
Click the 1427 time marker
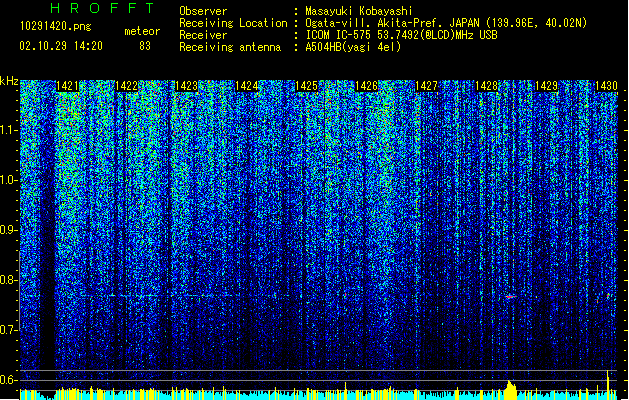point(426,86)
